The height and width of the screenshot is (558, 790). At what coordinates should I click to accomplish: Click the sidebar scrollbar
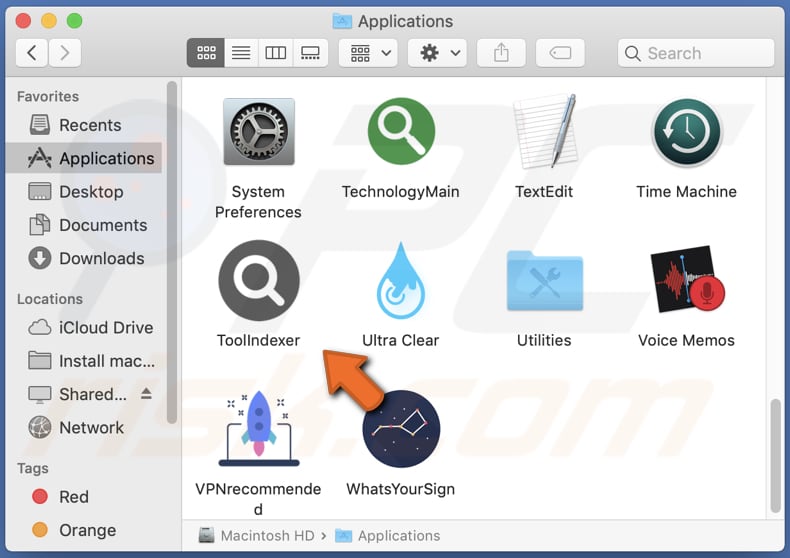[172, 253]
